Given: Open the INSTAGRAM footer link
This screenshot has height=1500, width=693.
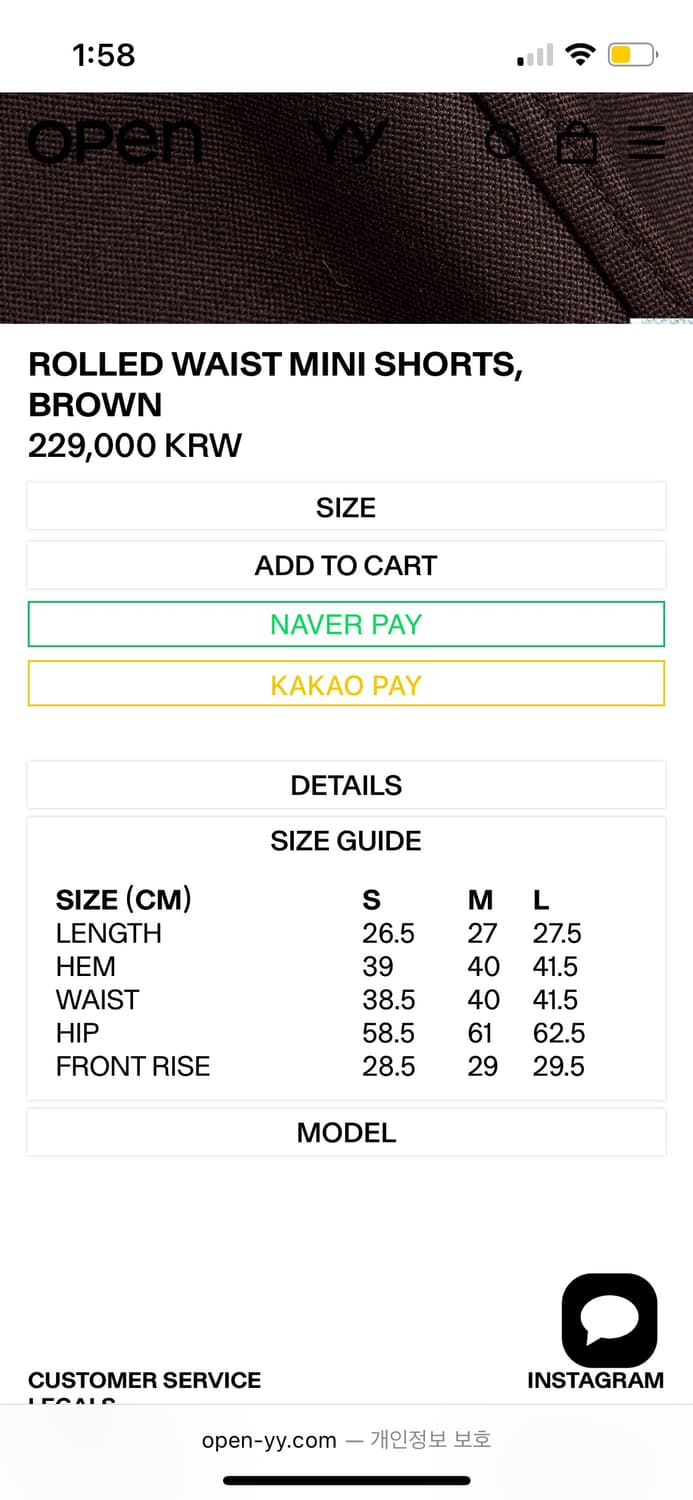Looking at the screenshot, I should coord(595,1380).
